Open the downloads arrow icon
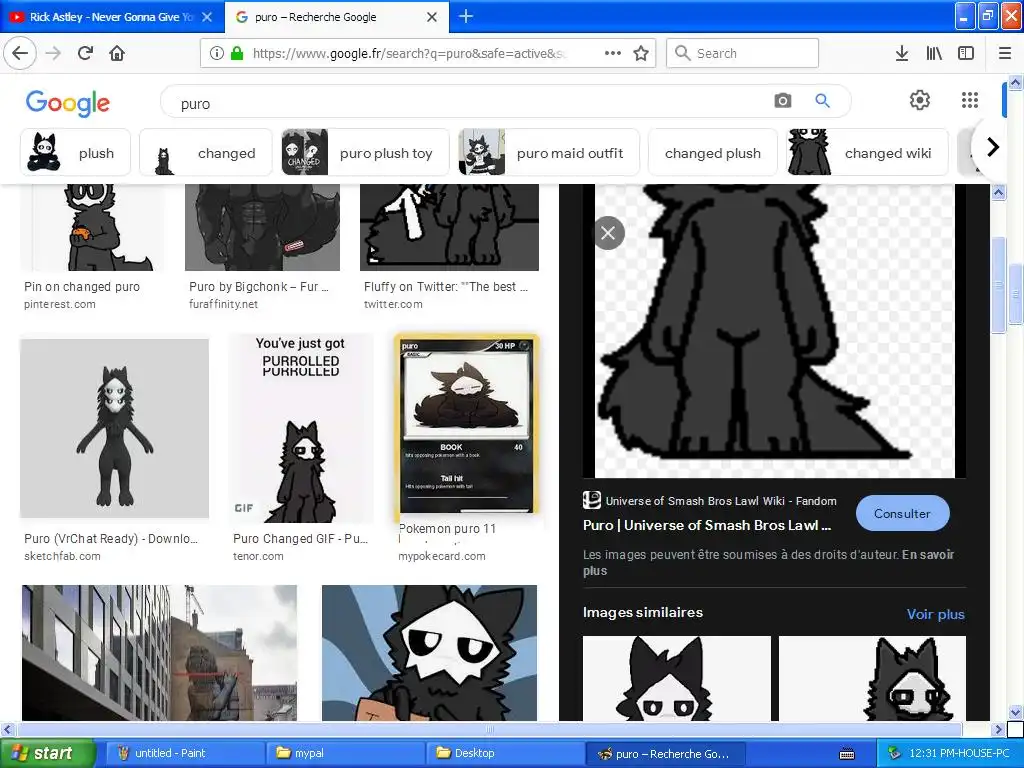1024x768 pixels. [902, 53]
